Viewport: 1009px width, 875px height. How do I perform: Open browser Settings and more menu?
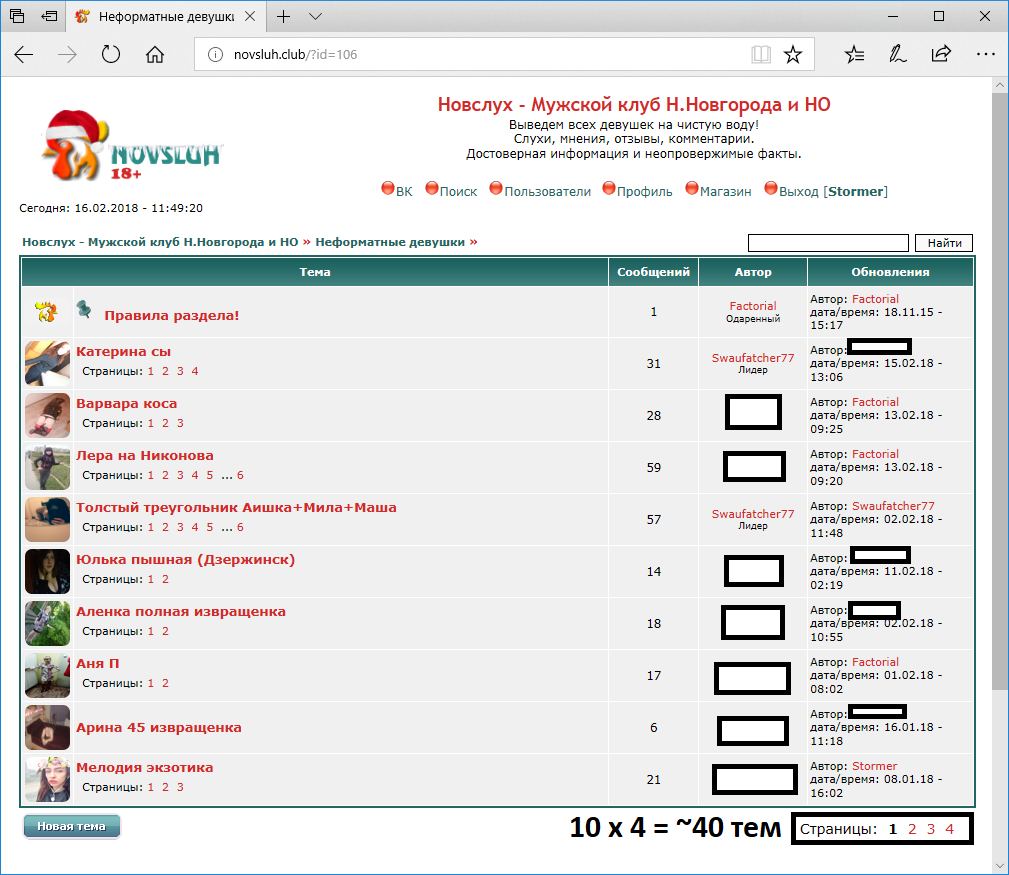985,54
